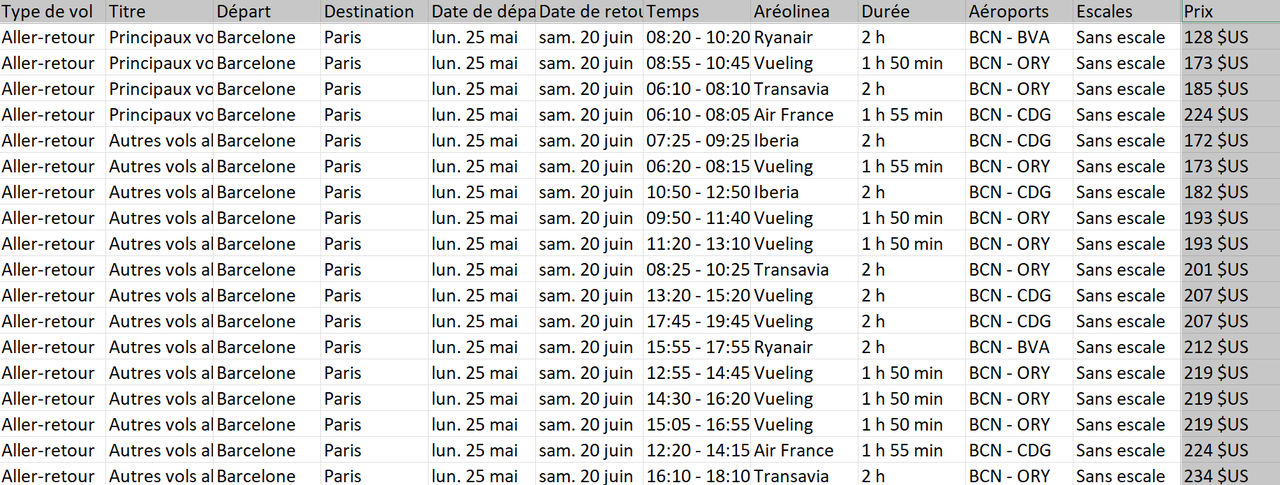Image resolution: width=1280 pixels, height=485 pixels.
Task: Select the 185 $US price cell
Action: [x=1230, y=89]
